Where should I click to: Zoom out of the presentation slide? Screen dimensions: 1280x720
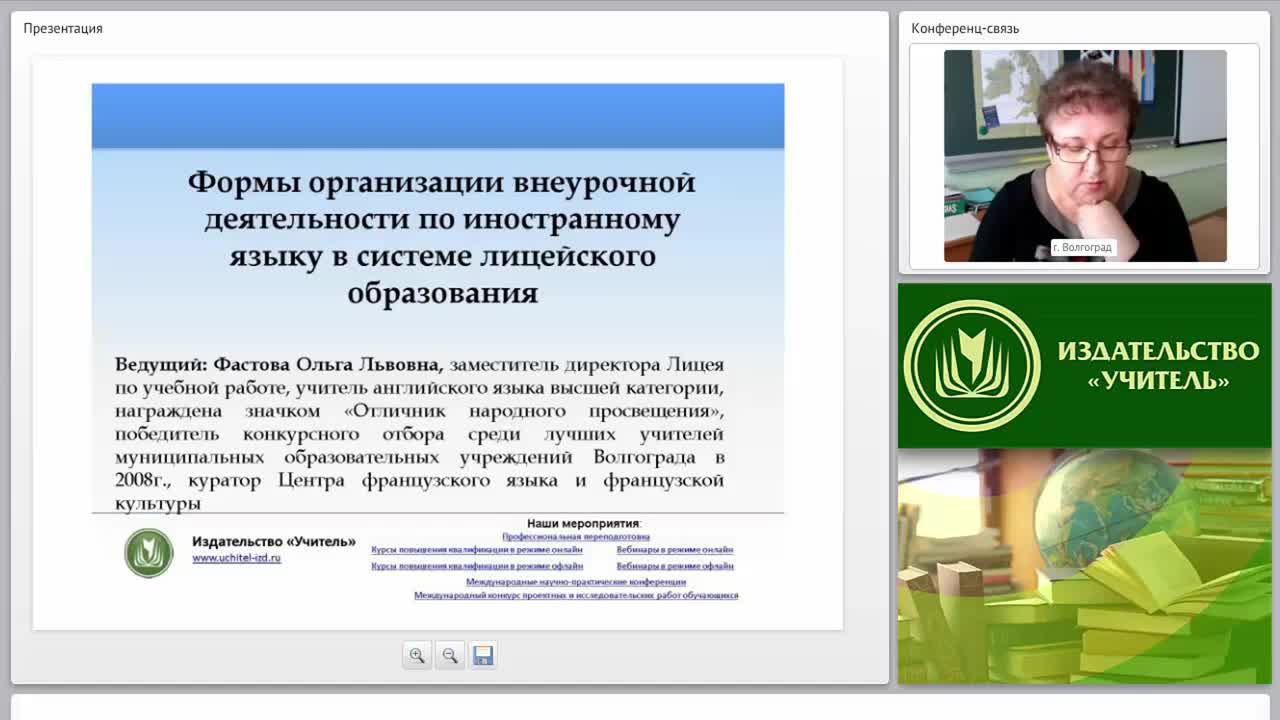pyautogui.click(x=450, y=656)
